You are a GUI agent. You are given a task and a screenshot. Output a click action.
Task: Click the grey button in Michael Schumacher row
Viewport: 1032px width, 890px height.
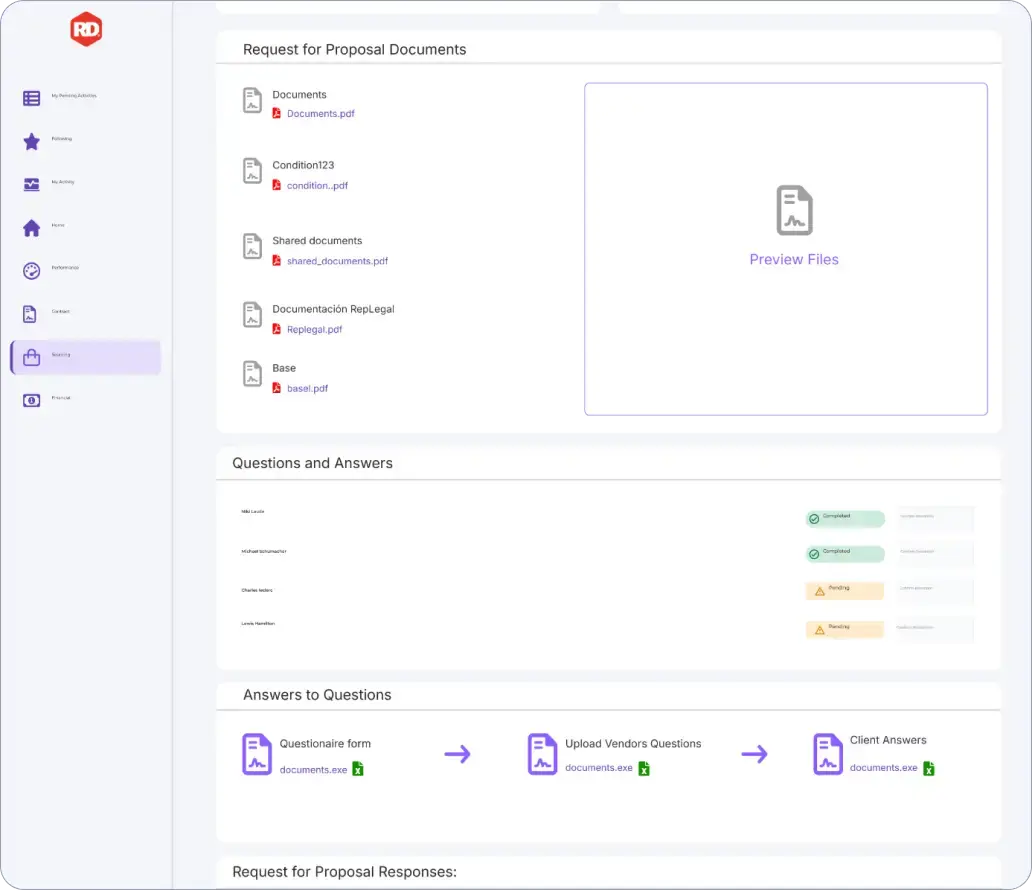935,554
